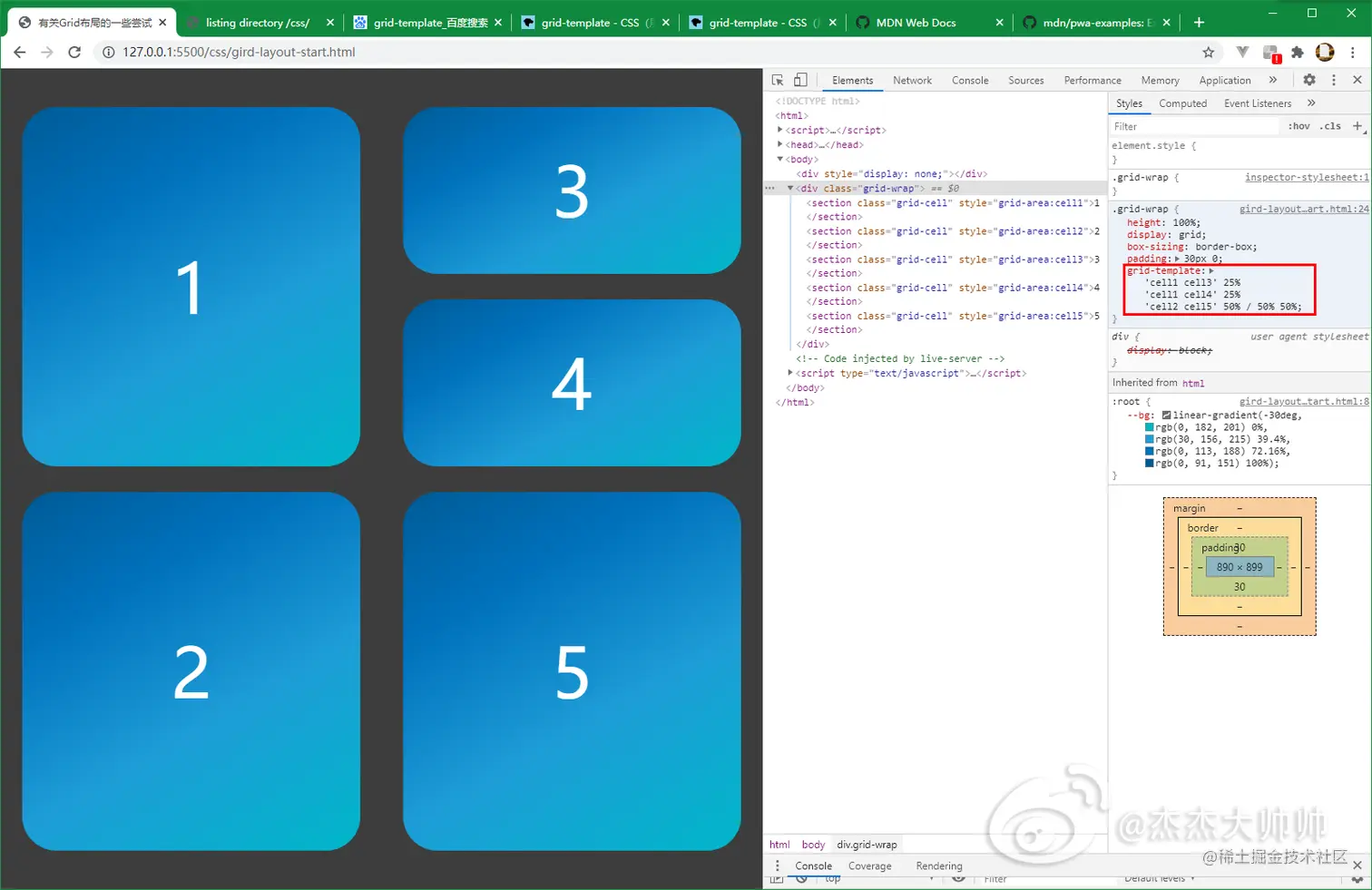Open DevTools settings gear

1309,80
